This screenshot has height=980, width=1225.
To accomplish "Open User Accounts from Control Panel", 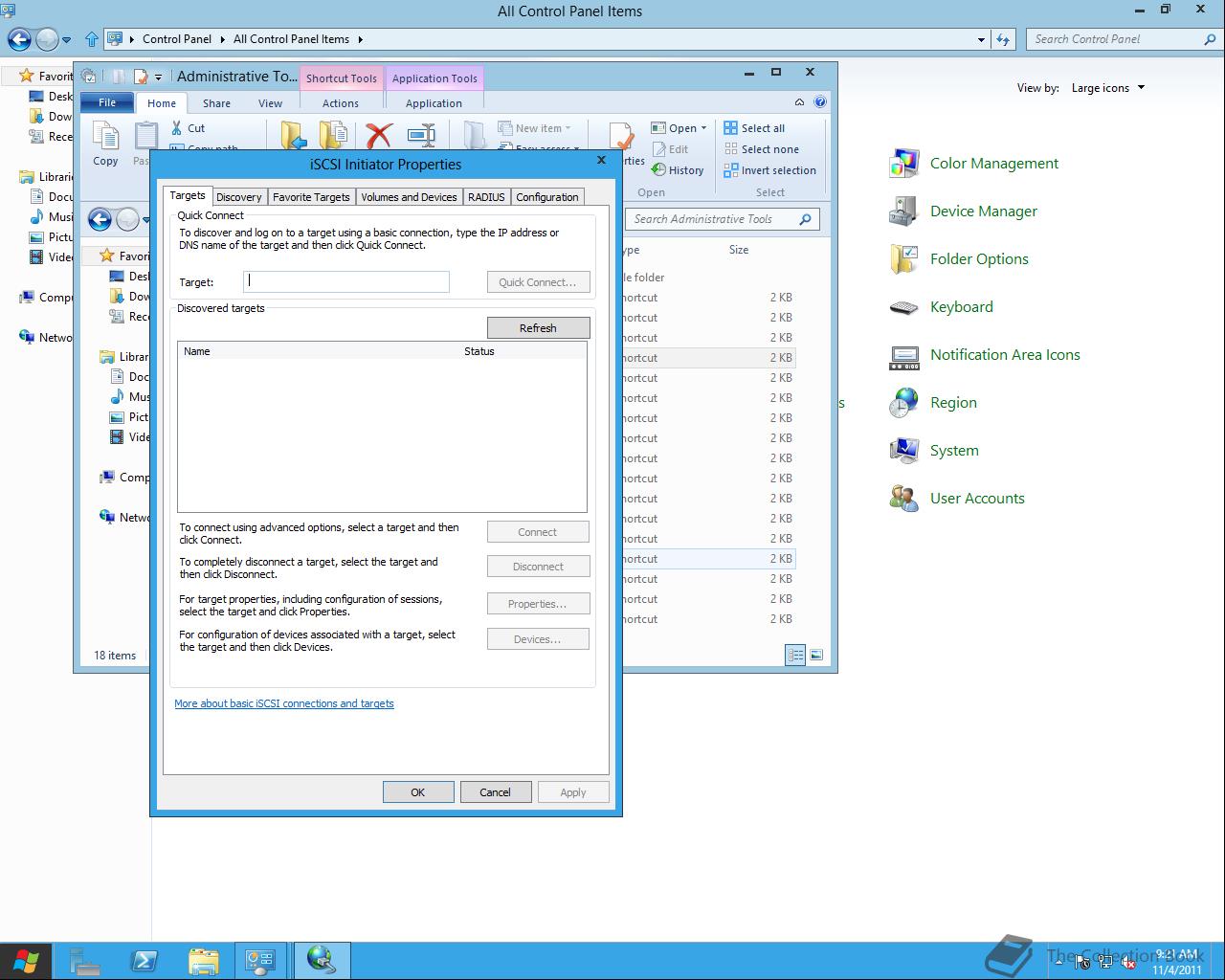I will pos(957,499).
